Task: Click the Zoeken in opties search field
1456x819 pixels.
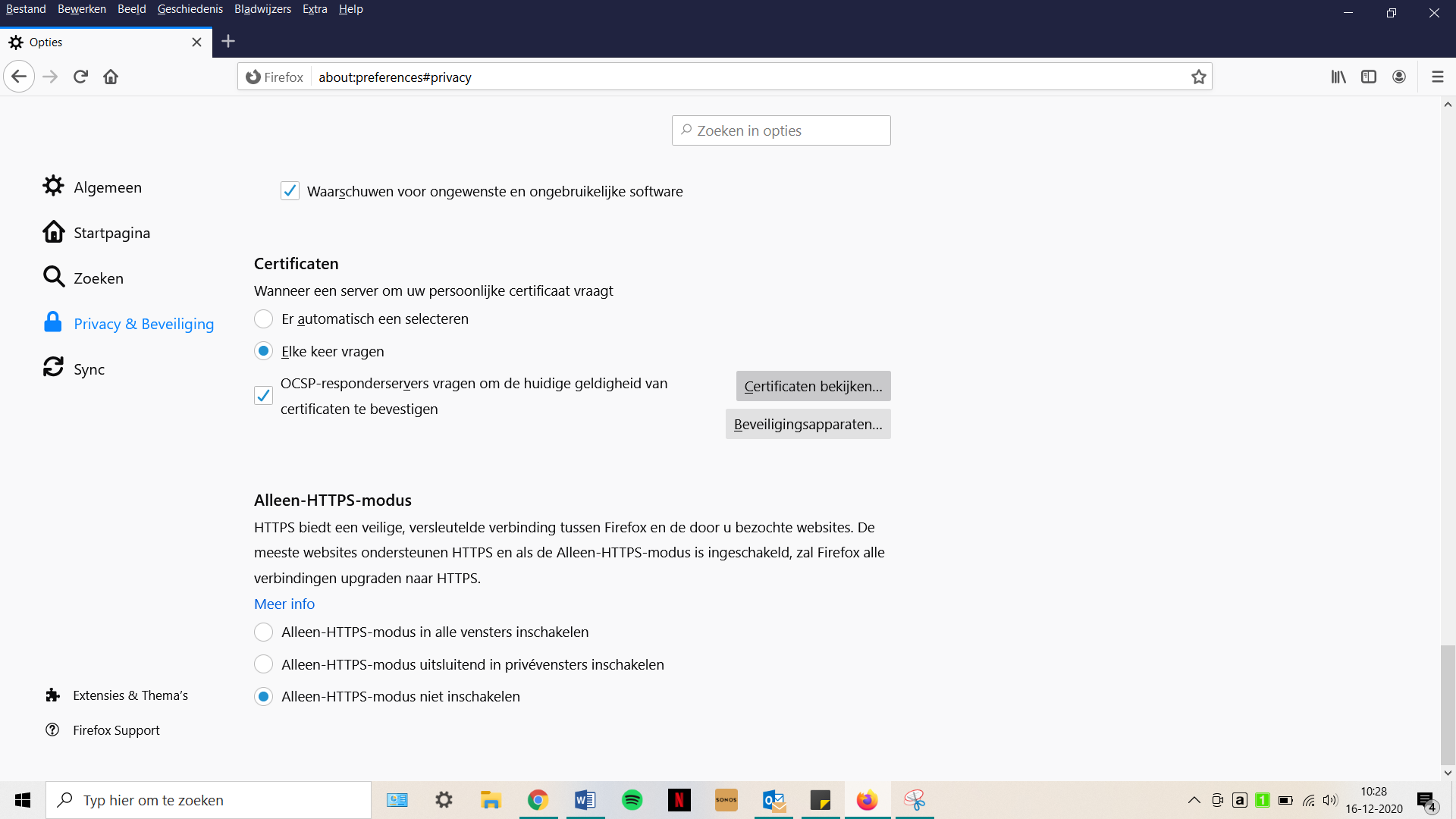Action: point(781,130)
